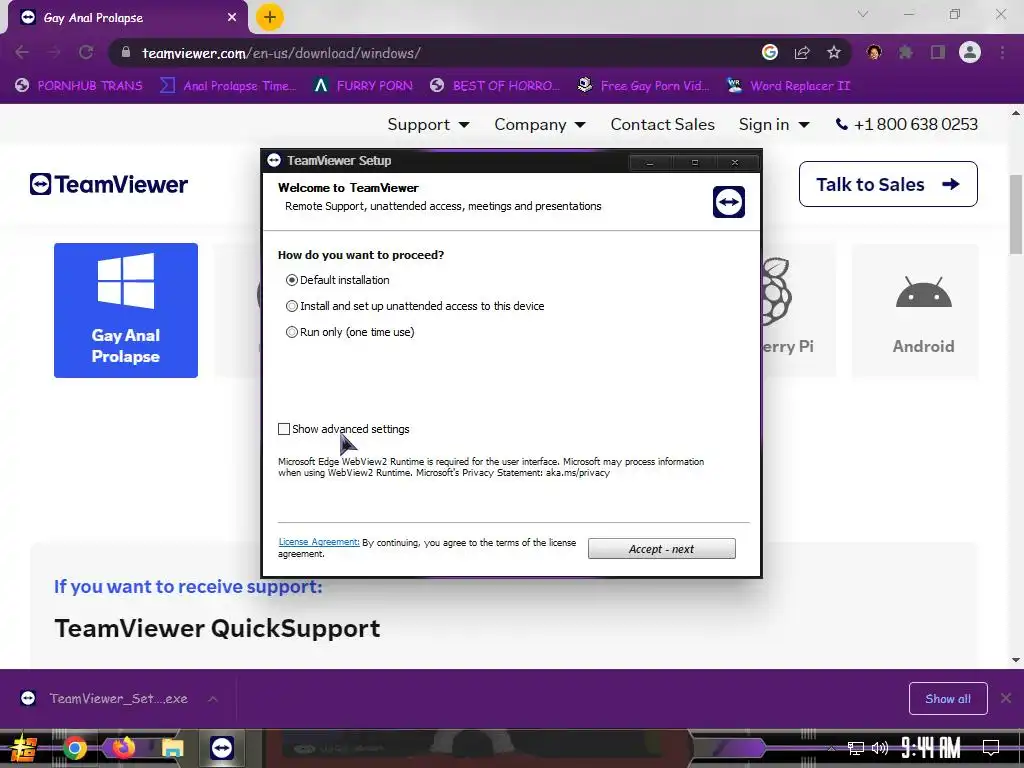Bookmark this page with the star icon
The height and width of the screenshot is (768, 1024).
tap(834, 52)
